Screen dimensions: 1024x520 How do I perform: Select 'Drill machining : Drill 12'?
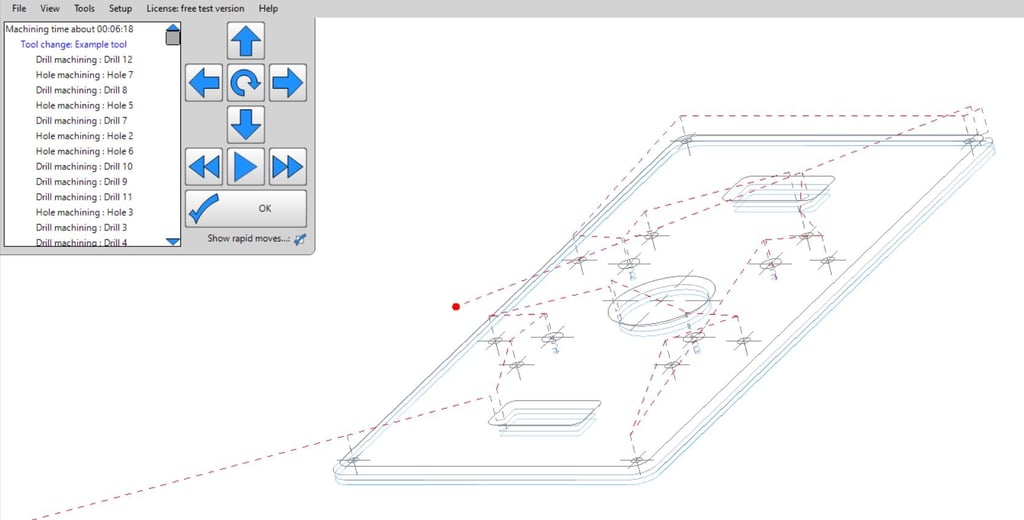[84, 59]
